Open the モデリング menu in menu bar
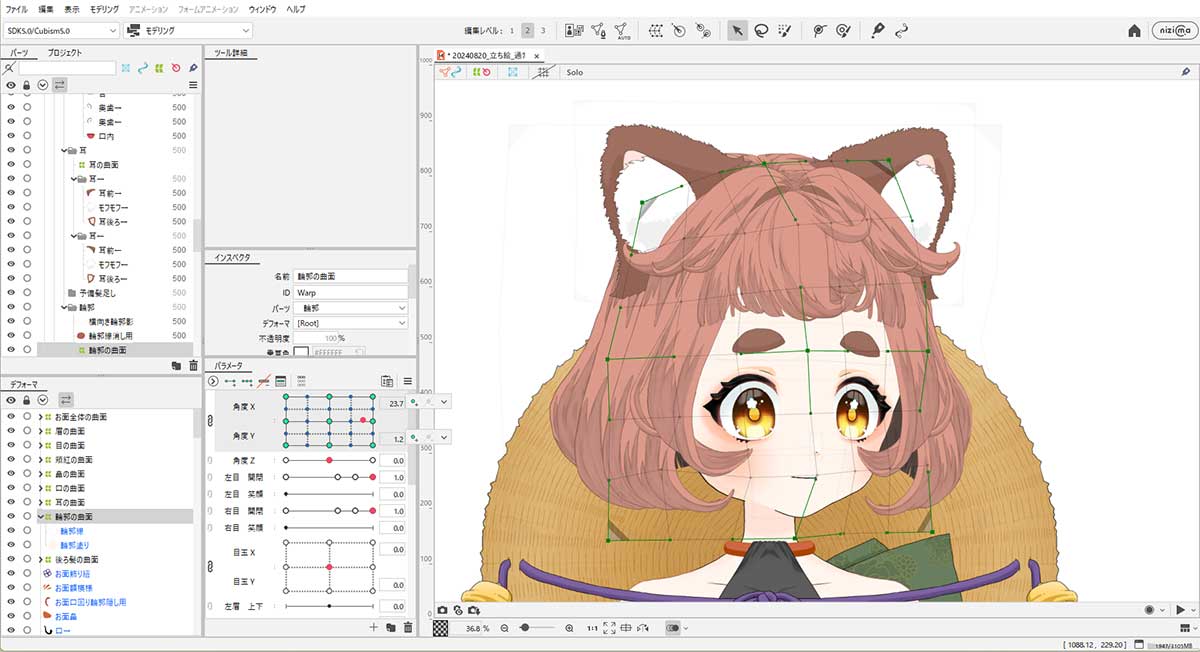The height and width of the screenshot is (652, 1200). coord(104,8)
